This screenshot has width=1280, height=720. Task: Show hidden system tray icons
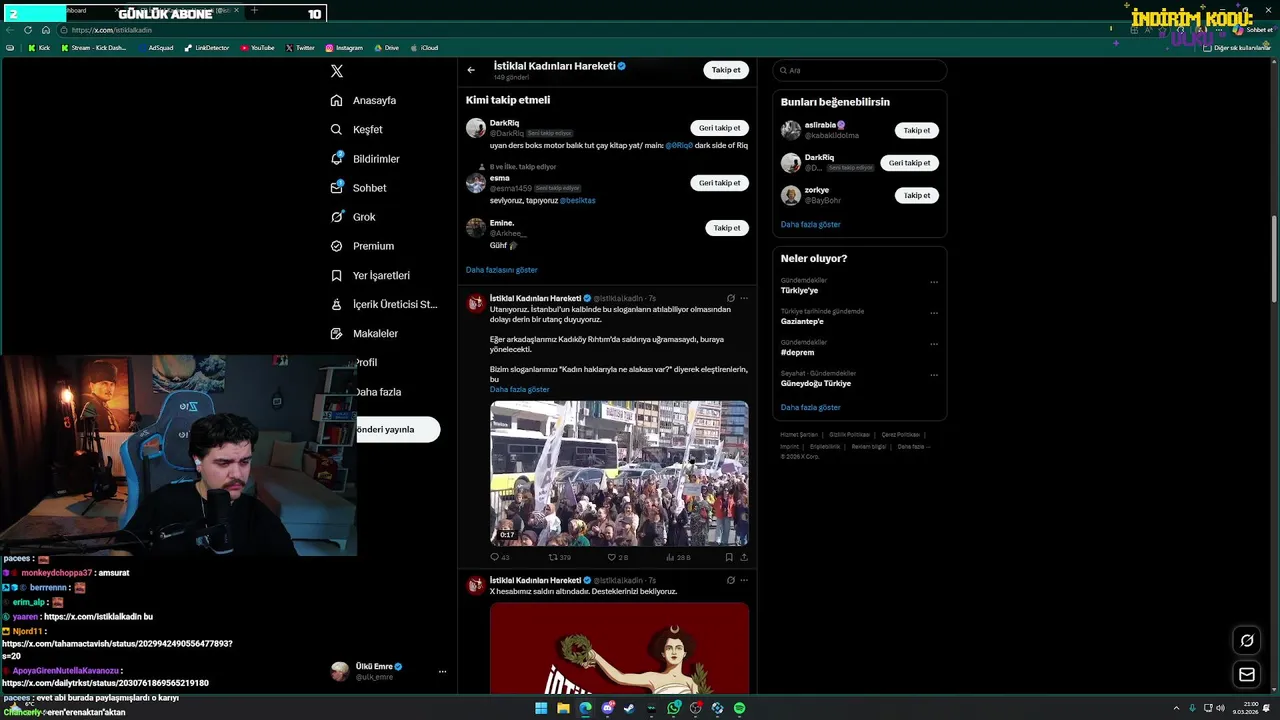pyautogui.click(x=1178, y=708)
